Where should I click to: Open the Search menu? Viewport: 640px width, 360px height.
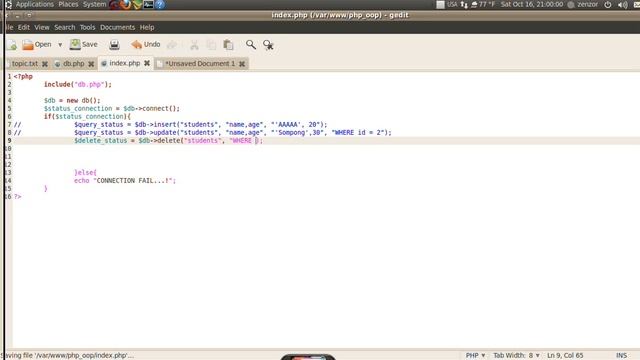point(64,27)
